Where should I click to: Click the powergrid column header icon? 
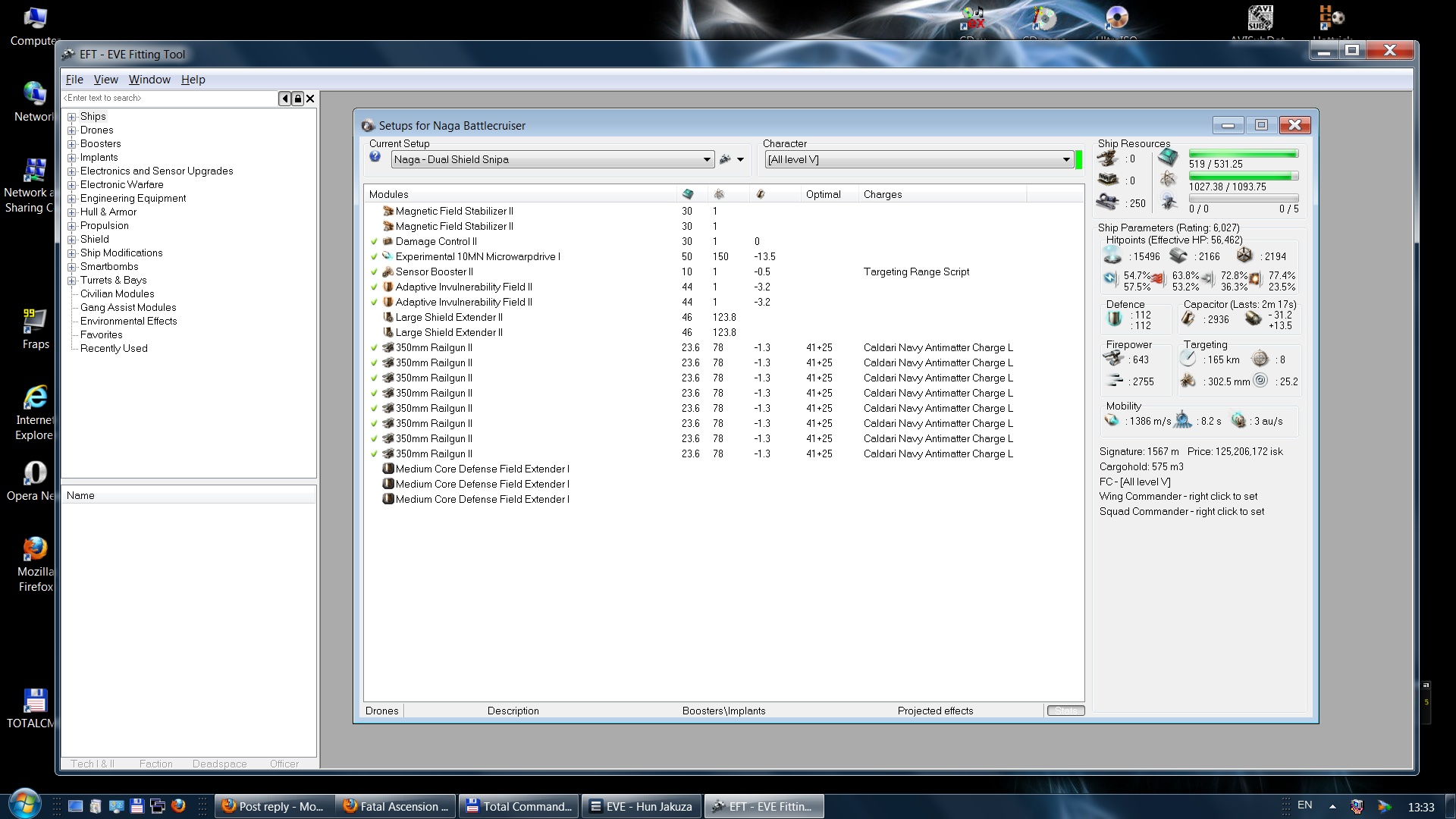719,195
